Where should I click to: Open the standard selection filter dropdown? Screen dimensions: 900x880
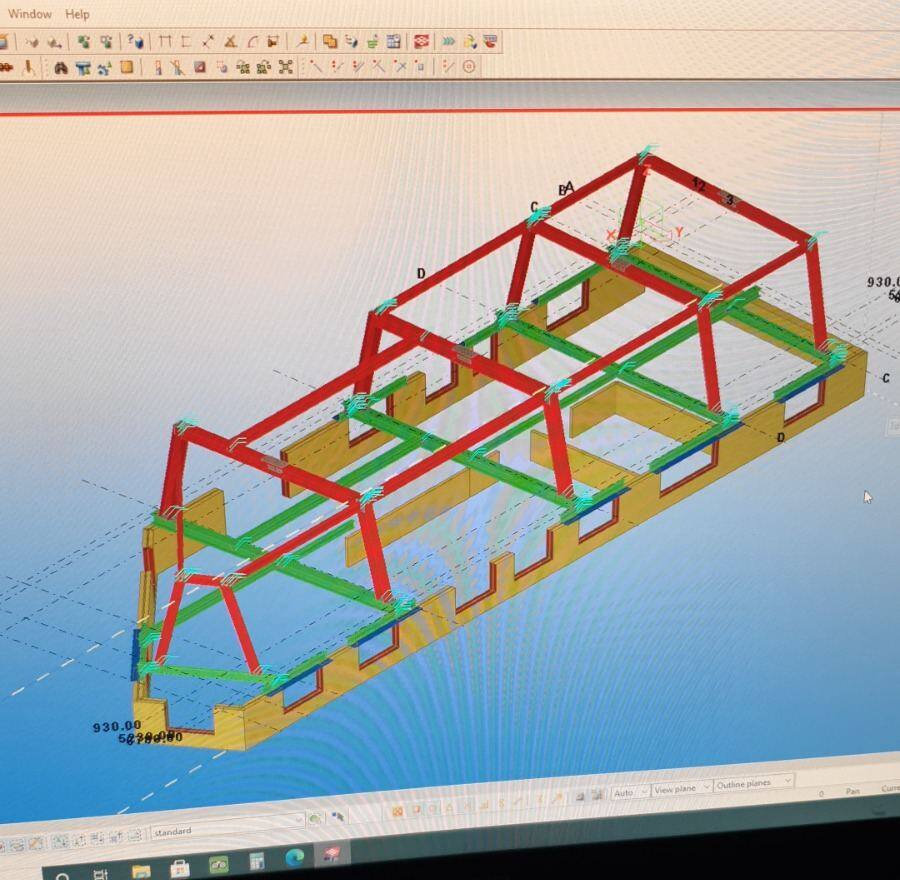pos(227,827)
